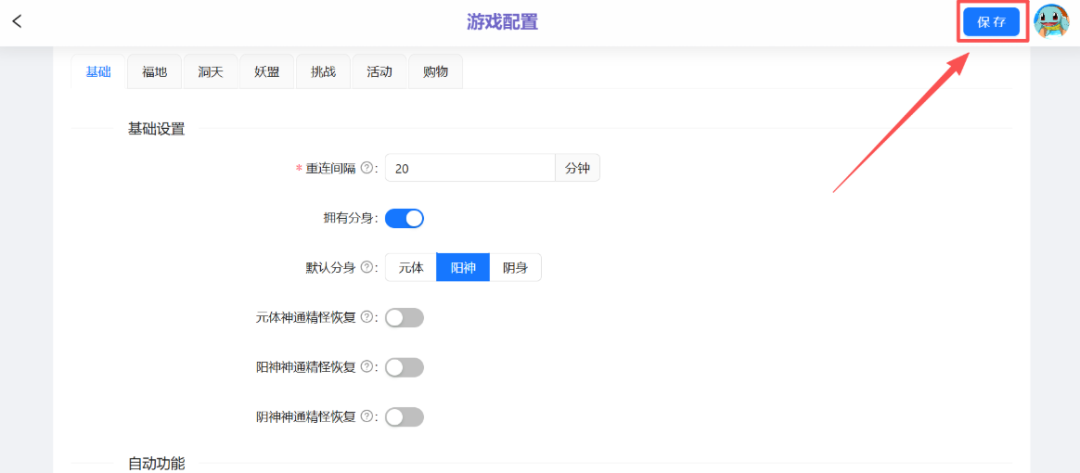The height and width of the screenshot is (473, 1080).
Task: Select 元体 as default avatar
Action: 411,267
